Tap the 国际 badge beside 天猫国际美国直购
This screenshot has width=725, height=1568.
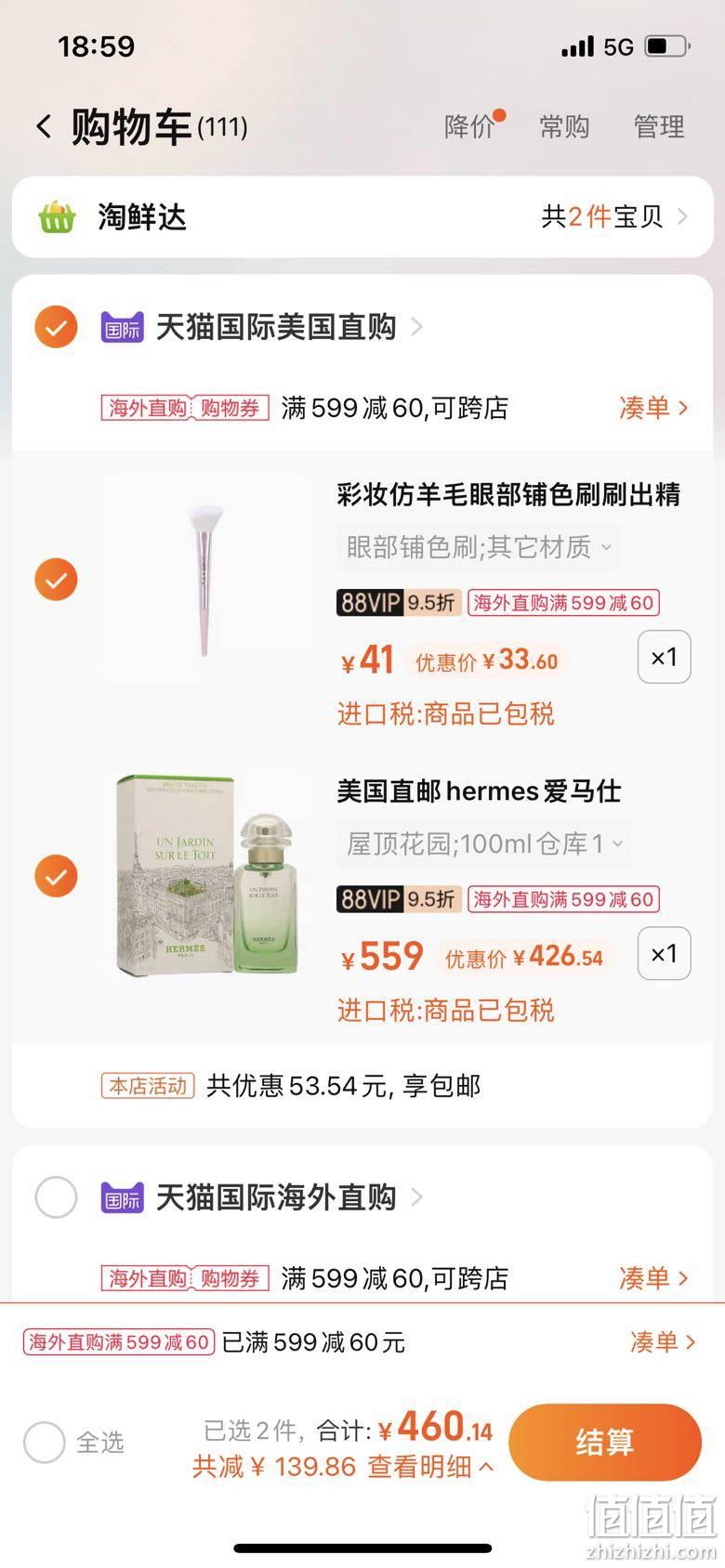tap(123, 328)
